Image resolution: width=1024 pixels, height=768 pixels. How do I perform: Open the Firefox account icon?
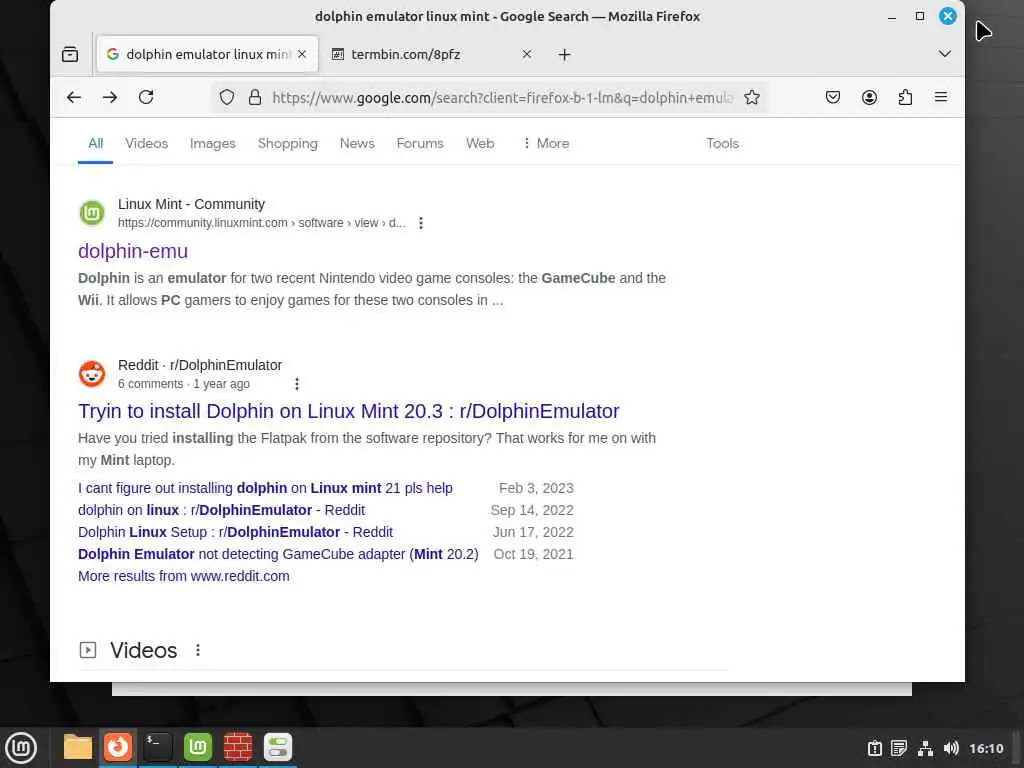[869, 97]
